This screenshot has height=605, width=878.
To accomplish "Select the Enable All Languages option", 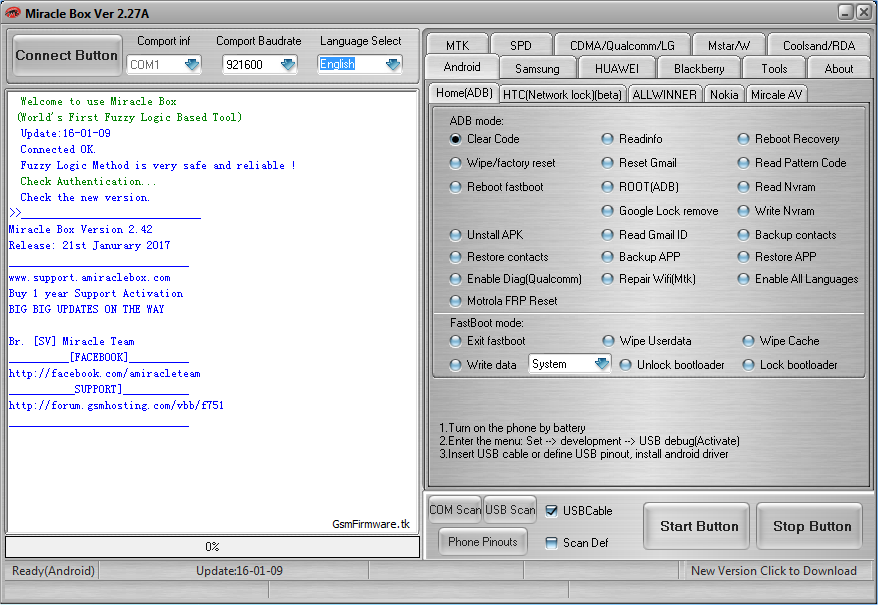I will 743,279.
